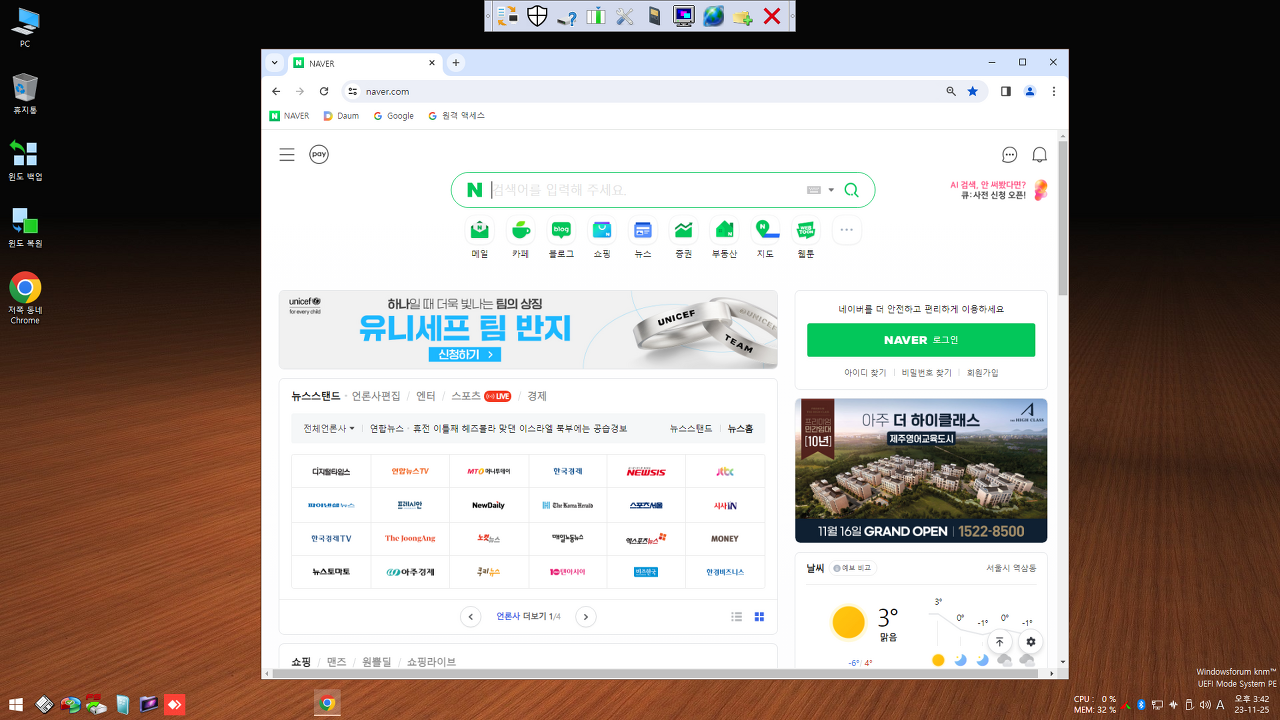
Task: Open the Map (지도) shortcut icon
Action: click(765, 230)
